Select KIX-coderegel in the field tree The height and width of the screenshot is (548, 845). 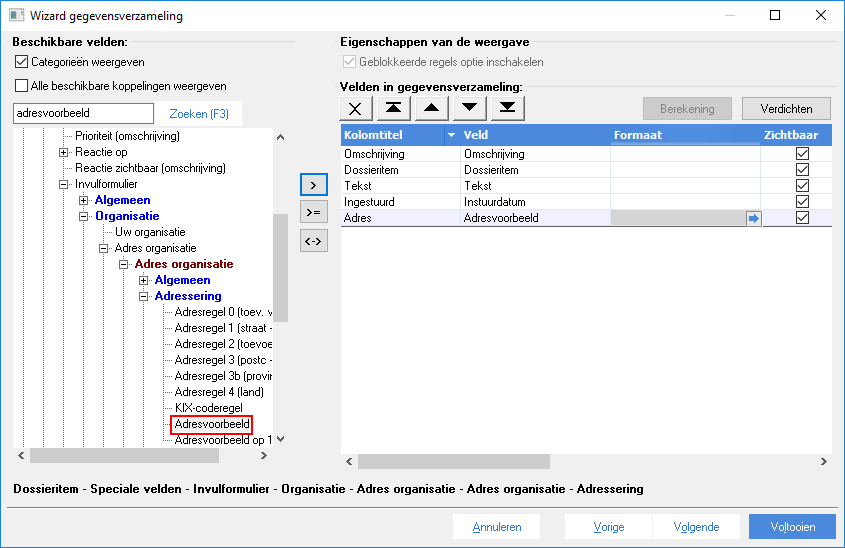click(209, 408)
